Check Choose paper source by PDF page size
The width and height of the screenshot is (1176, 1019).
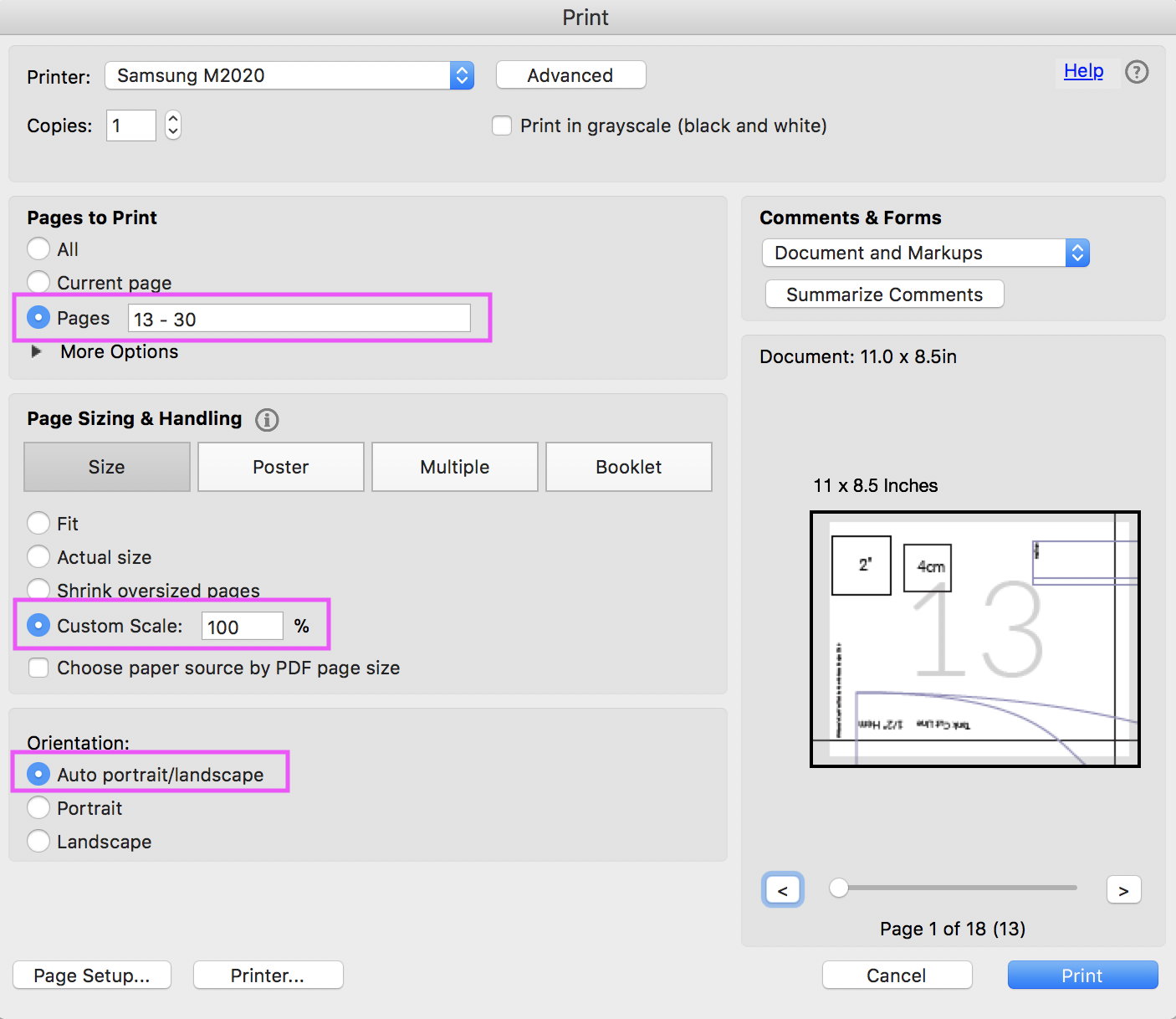click(38, 668)
